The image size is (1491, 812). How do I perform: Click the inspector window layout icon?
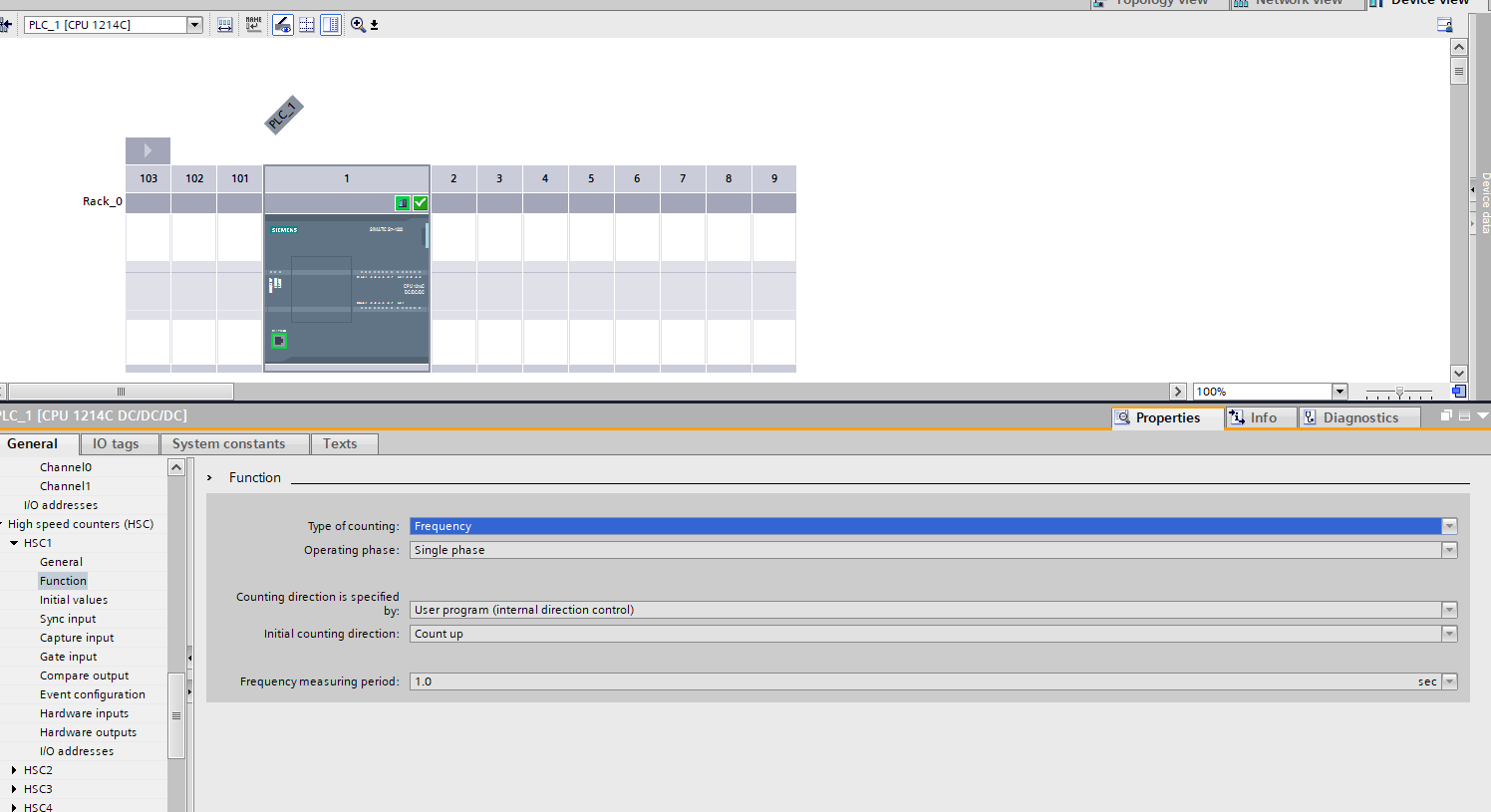pos(1464,415)
